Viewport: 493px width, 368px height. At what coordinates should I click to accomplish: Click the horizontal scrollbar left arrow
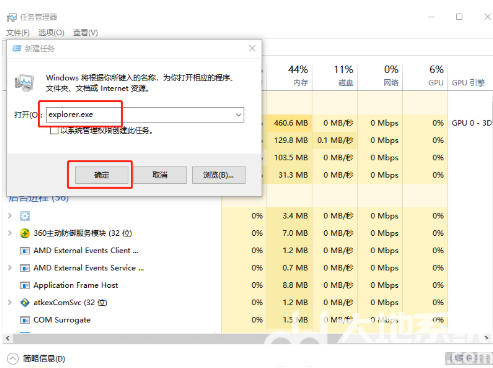click(x=7, y=338)
